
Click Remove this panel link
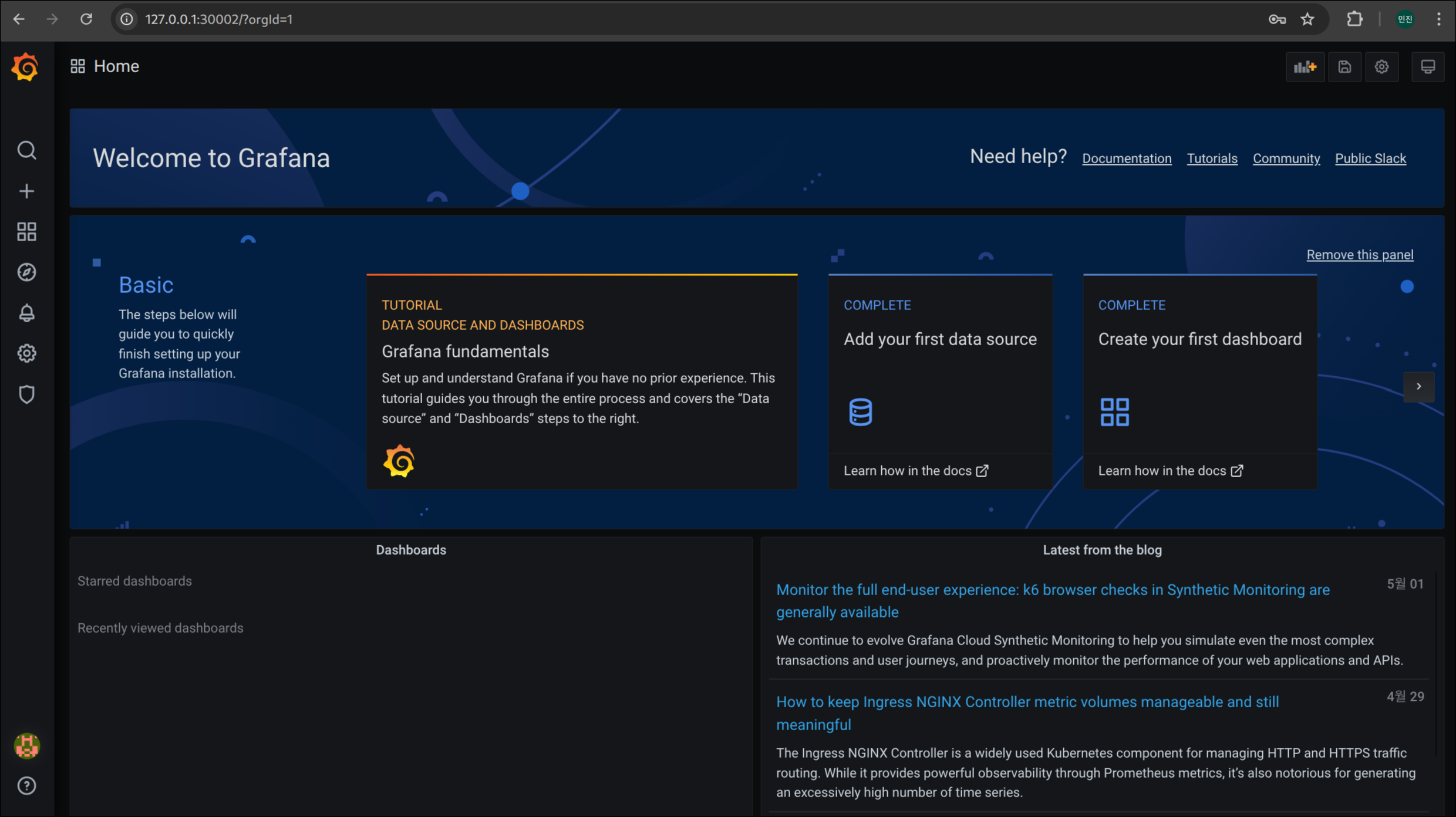(1360, 255)
